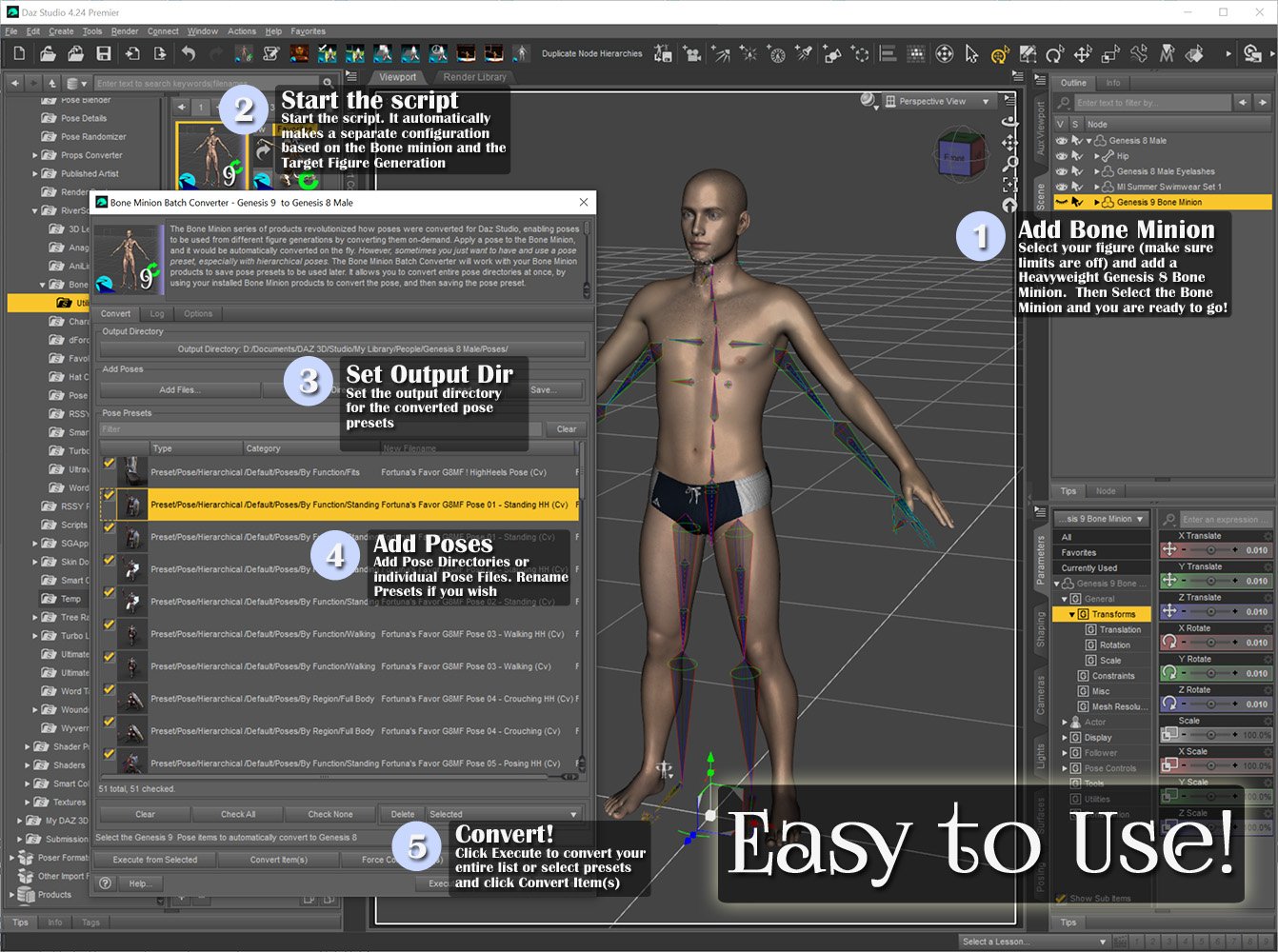Toggle visibility eye of Genesis 8 Male

1062,141
